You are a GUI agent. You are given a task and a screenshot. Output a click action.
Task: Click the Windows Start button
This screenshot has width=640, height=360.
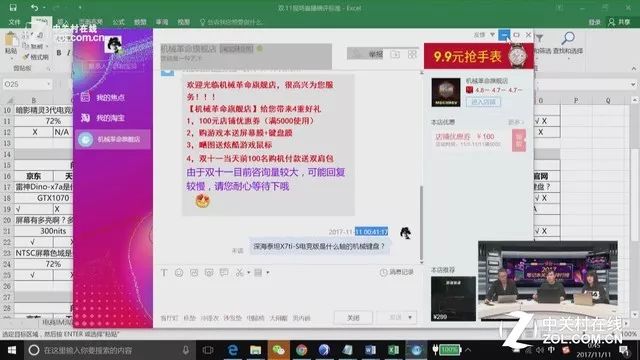pos(12,350)
